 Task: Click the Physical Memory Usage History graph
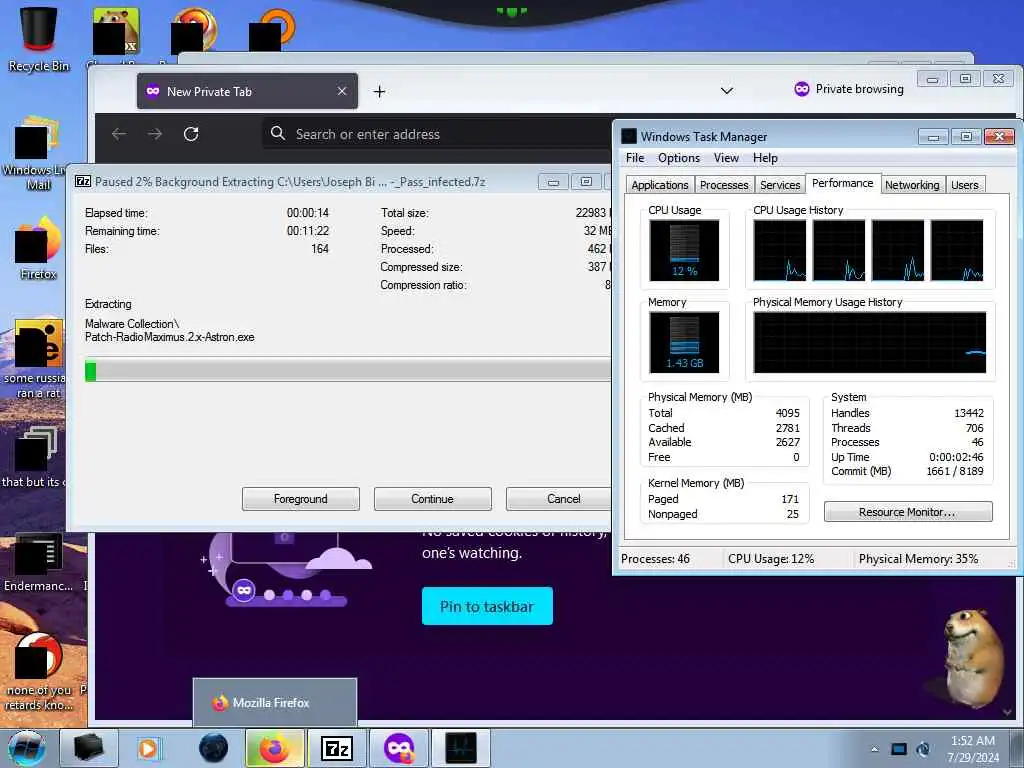(870, 342)
